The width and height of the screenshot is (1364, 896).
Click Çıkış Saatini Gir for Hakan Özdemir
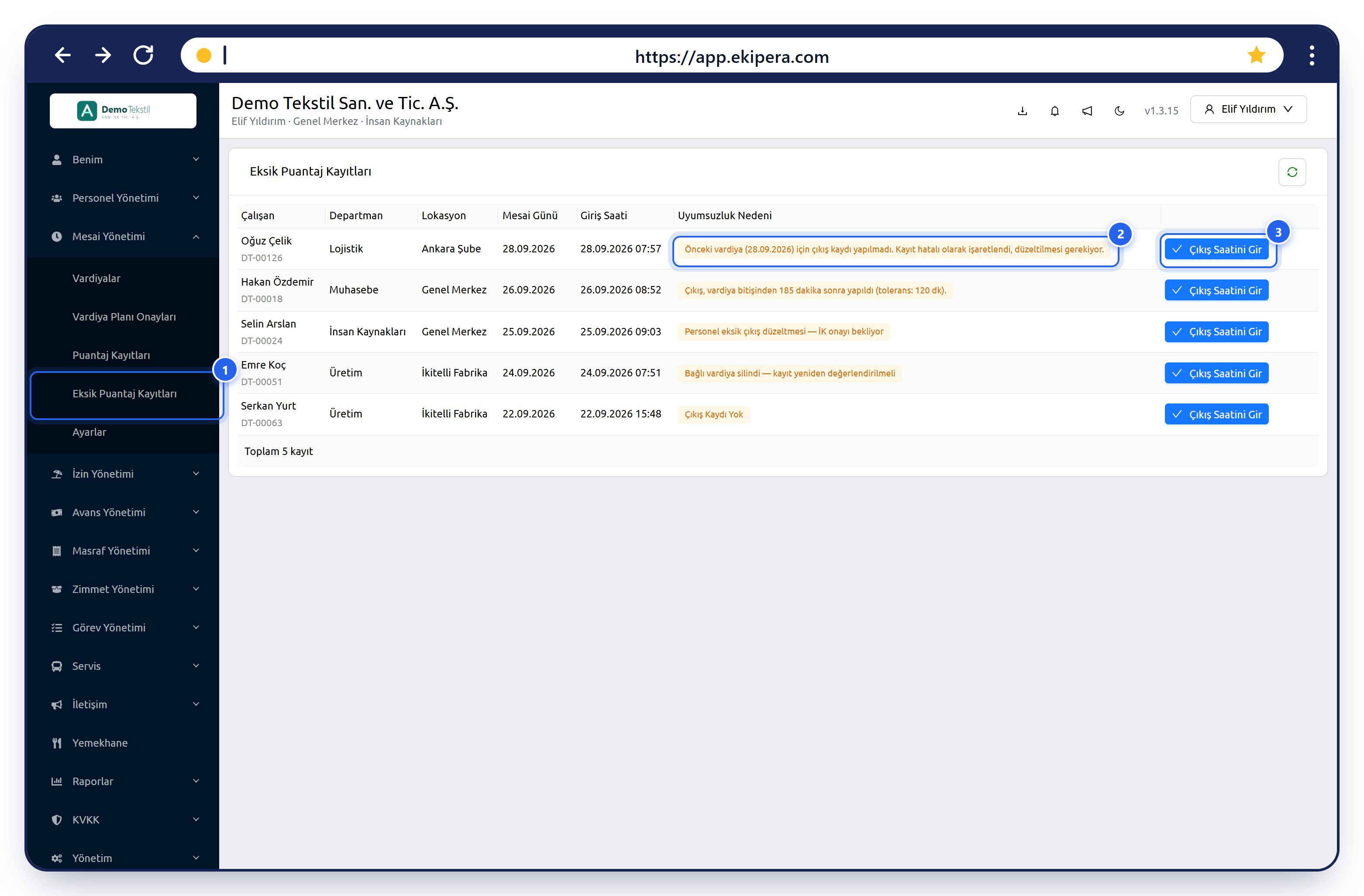point(1216,290)
